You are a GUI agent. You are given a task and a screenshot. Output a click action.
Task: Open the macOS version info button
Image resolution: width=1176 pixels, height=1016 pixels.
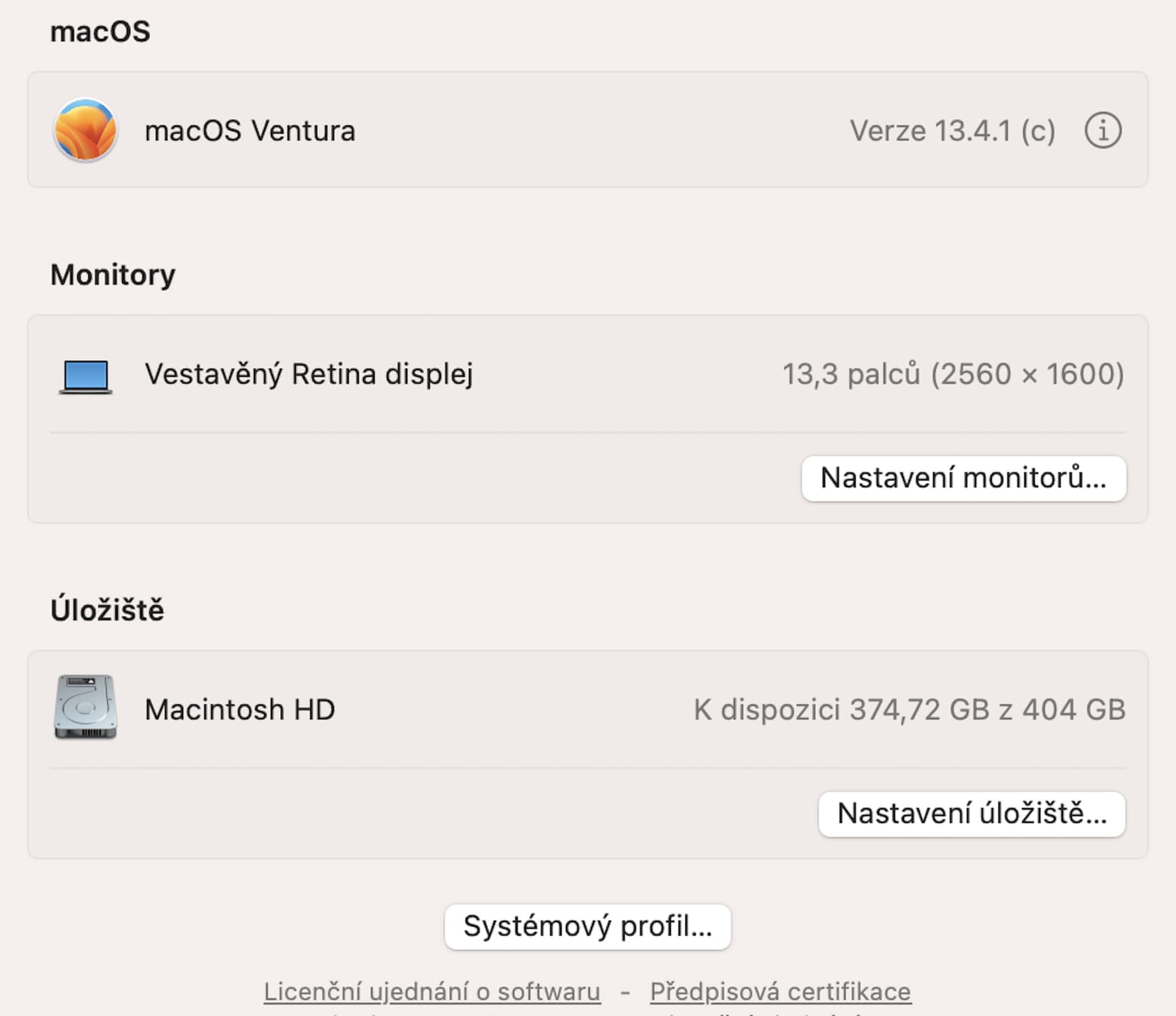point(1103,131)
